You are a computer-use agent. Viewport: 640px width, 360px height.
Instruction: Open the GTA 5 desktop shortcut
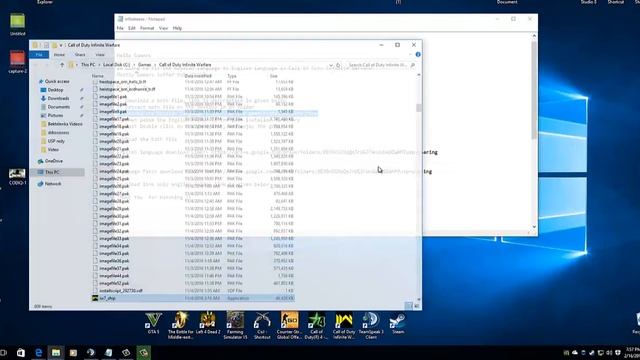click(153, 323)
